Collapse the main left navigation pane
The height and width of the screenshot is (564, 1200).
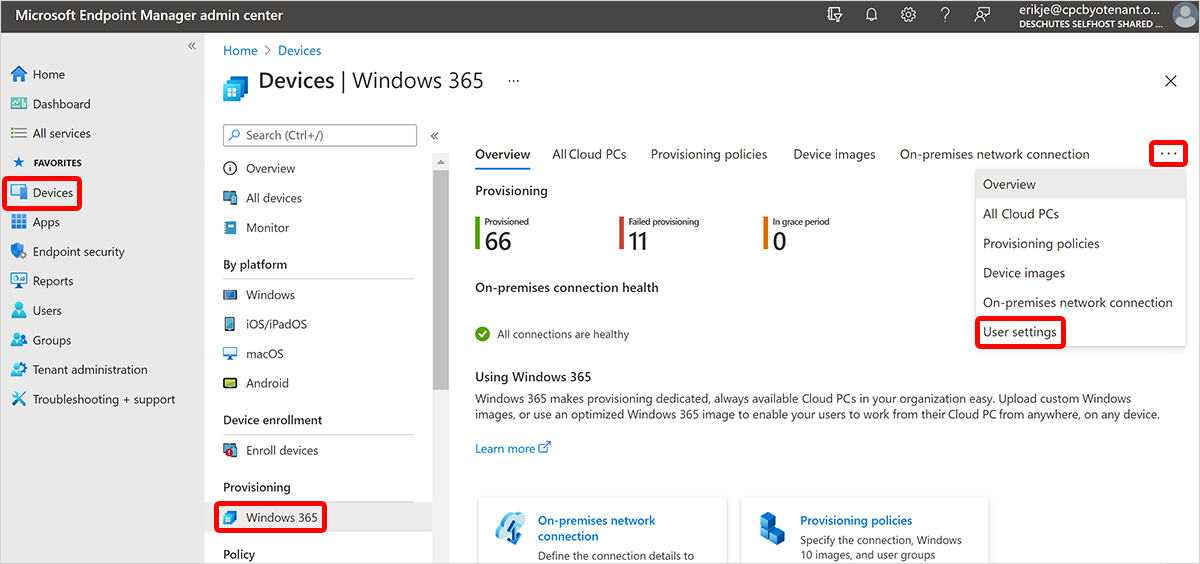[x=192, y=46]
